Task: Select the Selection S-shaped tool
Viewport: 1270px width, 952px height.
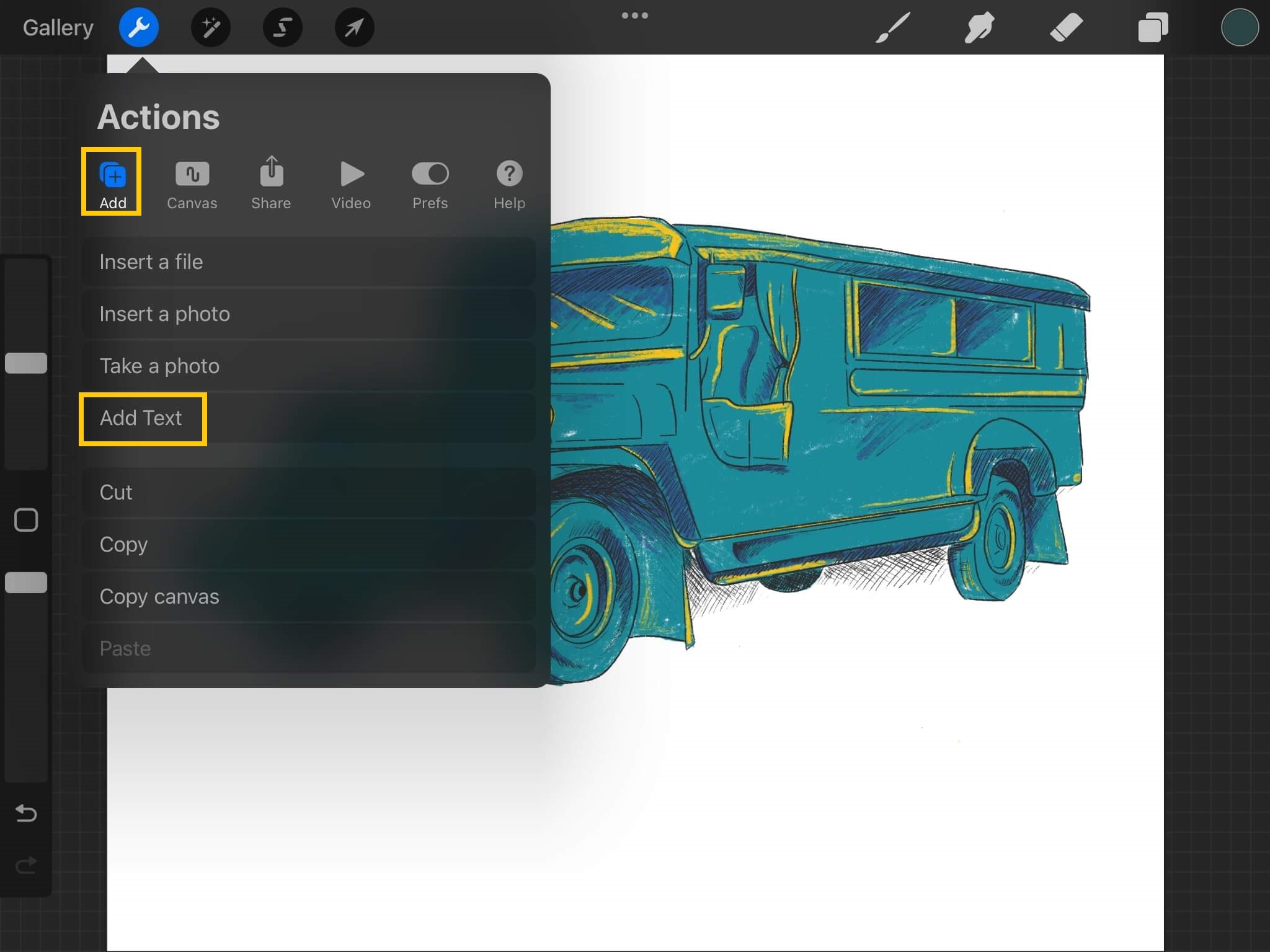Action: click(x=282, y=27)
